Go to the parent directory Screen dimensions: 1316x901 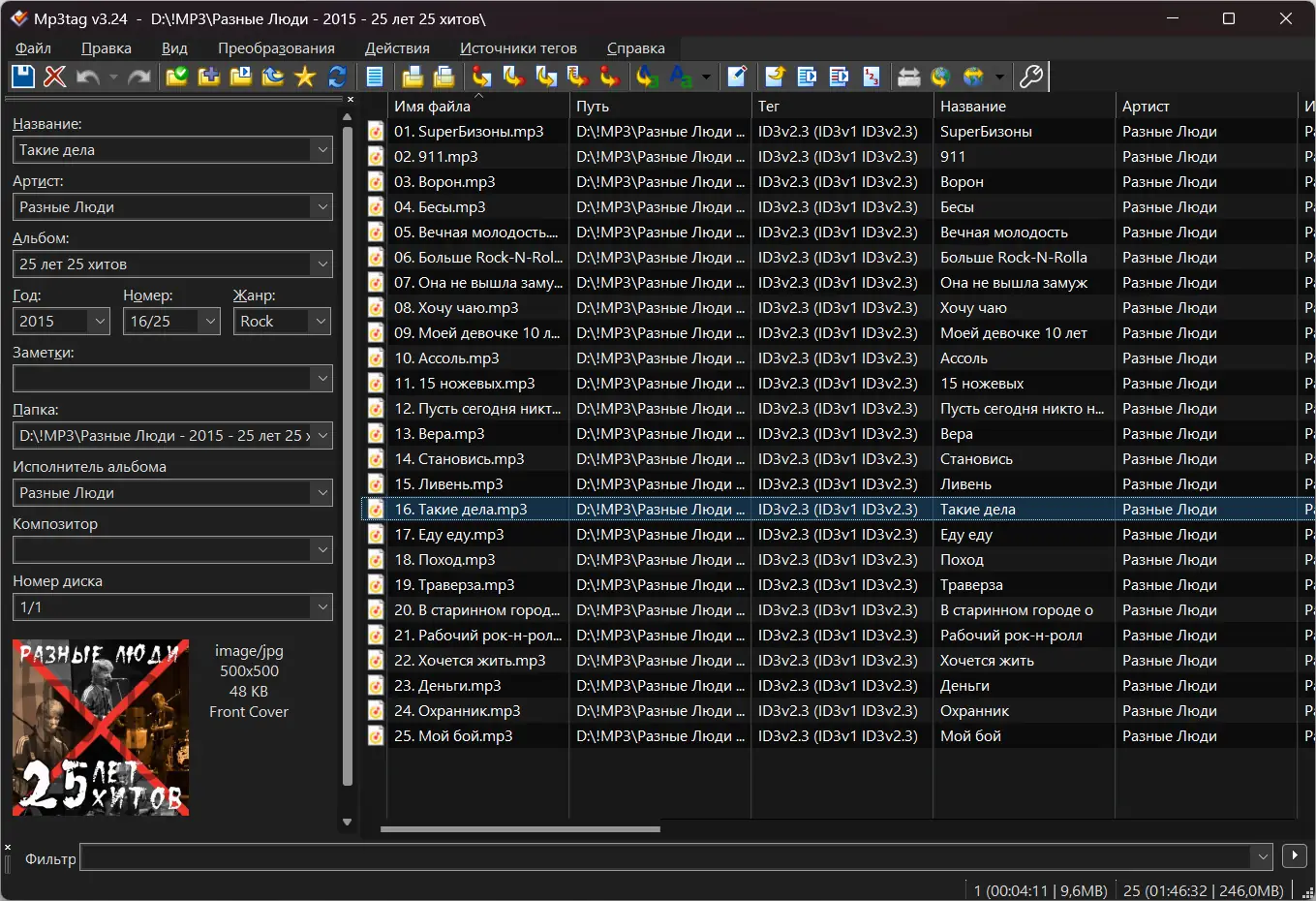(x=273, y=77)
